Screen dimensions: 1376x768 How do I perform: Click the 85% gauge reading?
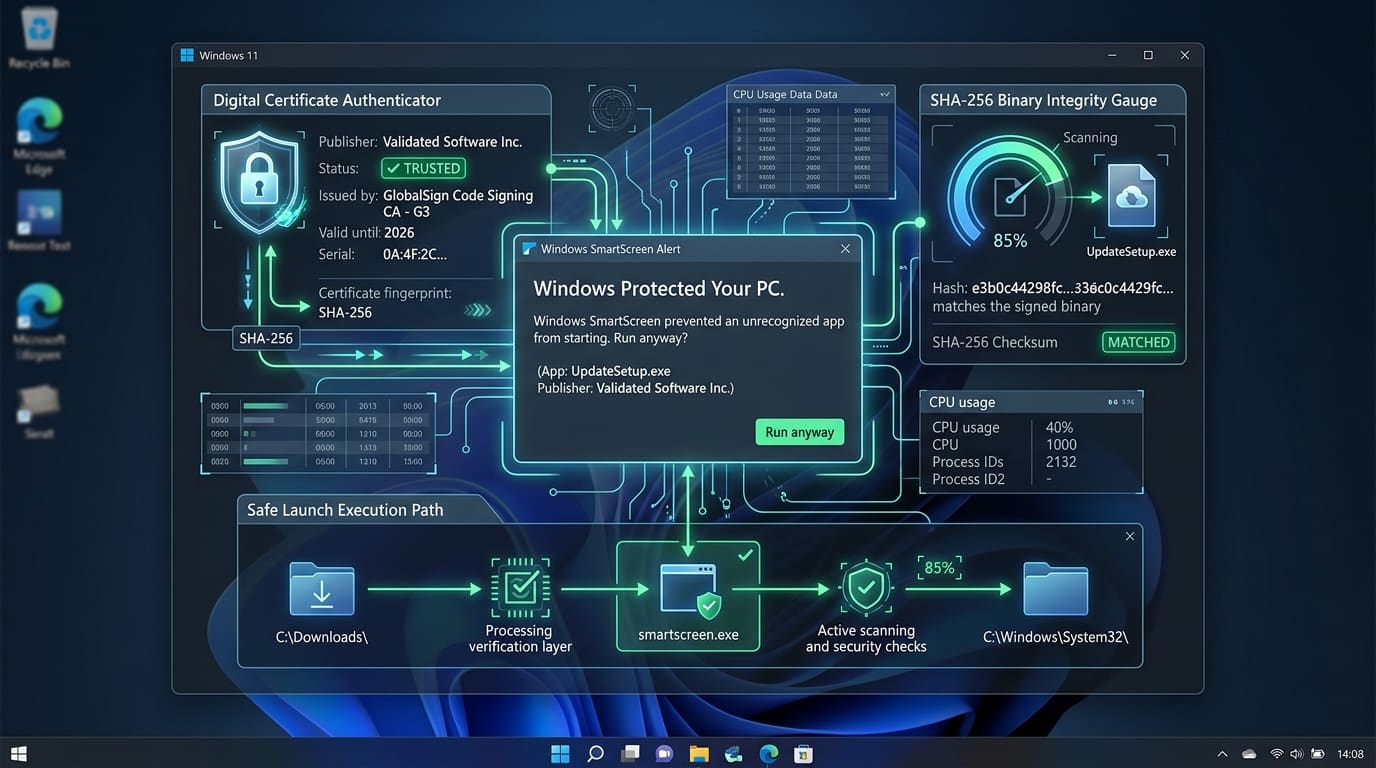[1010, 241]
